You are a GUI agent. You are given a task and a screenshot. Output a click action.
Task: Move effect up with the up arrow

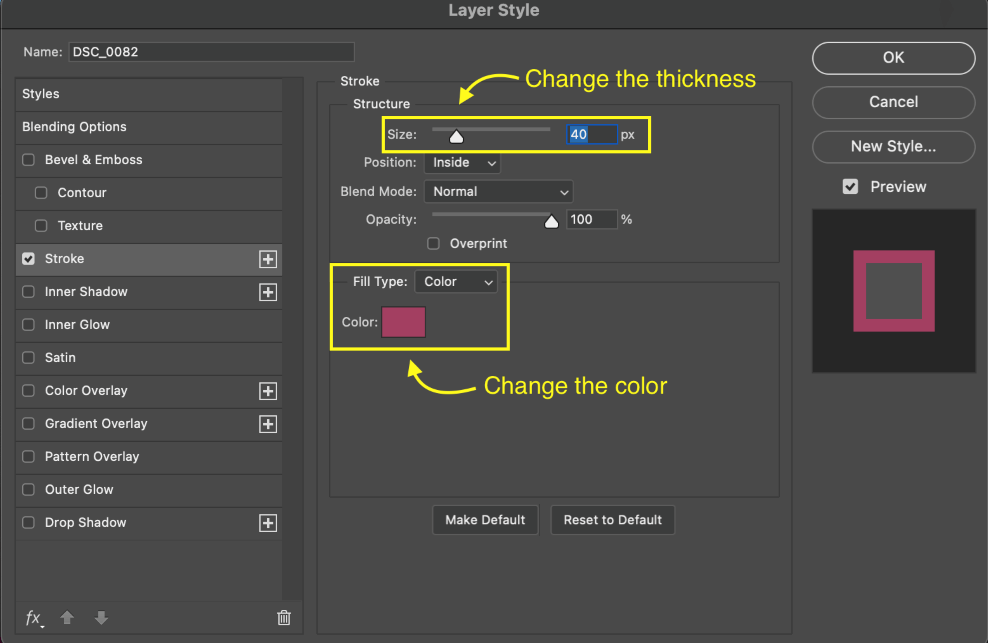click(x=67, y=617)
